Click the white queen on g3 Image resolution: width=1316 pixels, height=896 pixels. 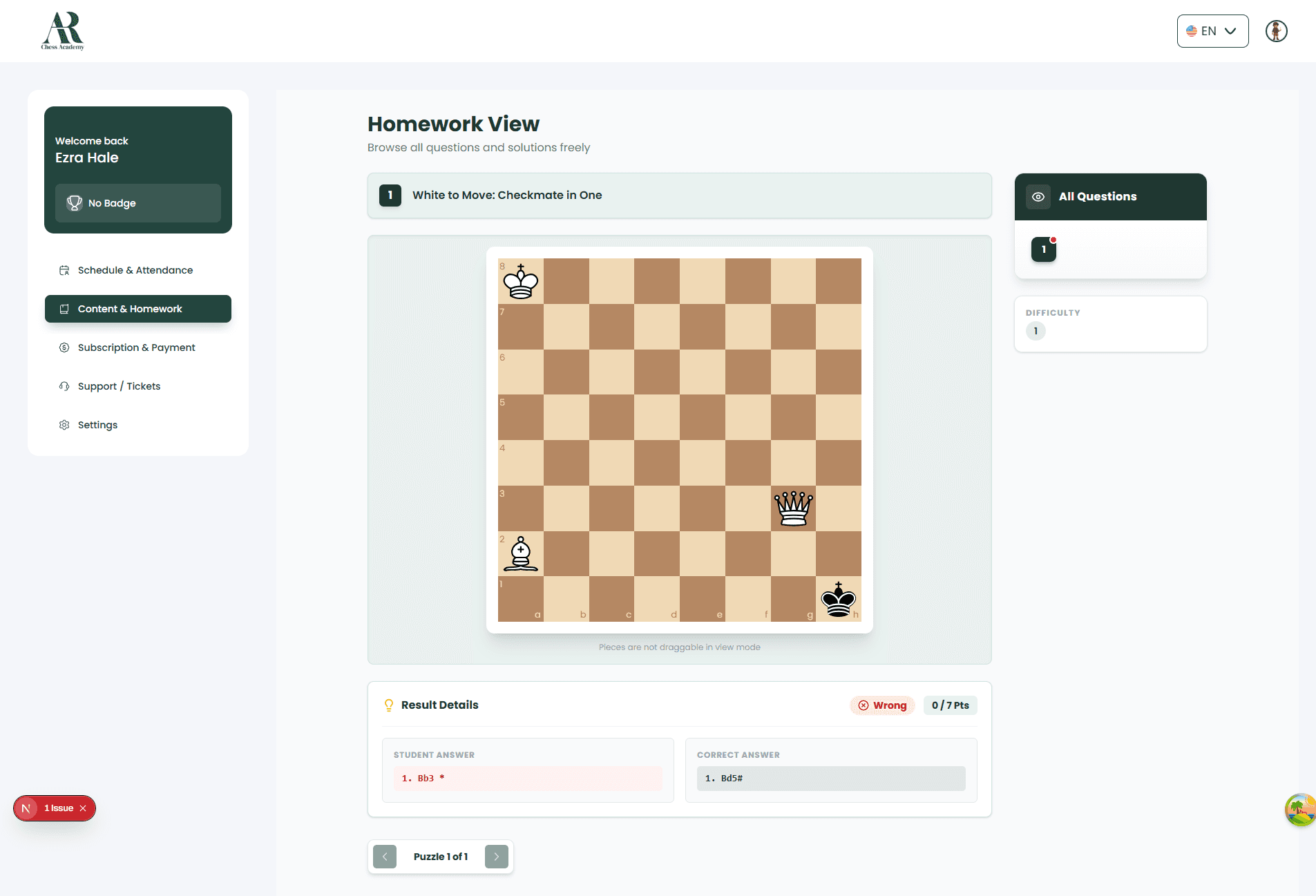[793, 508]
